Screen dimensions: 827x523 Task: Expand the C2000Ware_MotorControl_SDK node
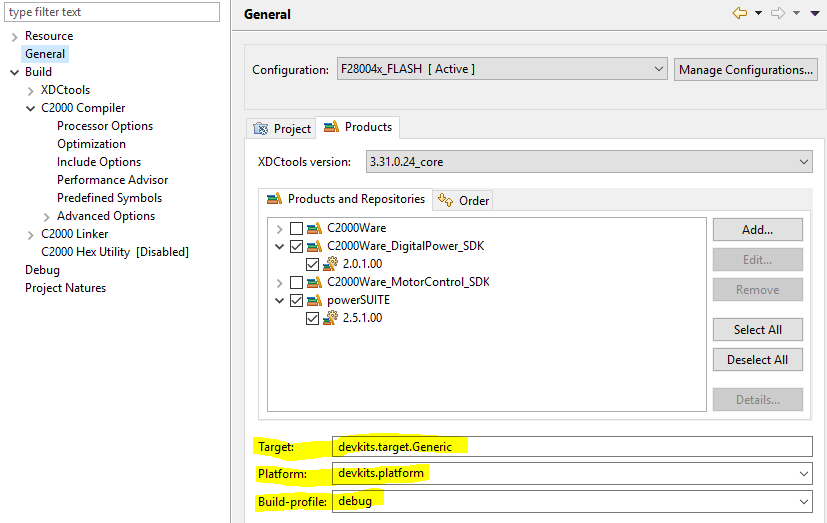click(280, 283)
